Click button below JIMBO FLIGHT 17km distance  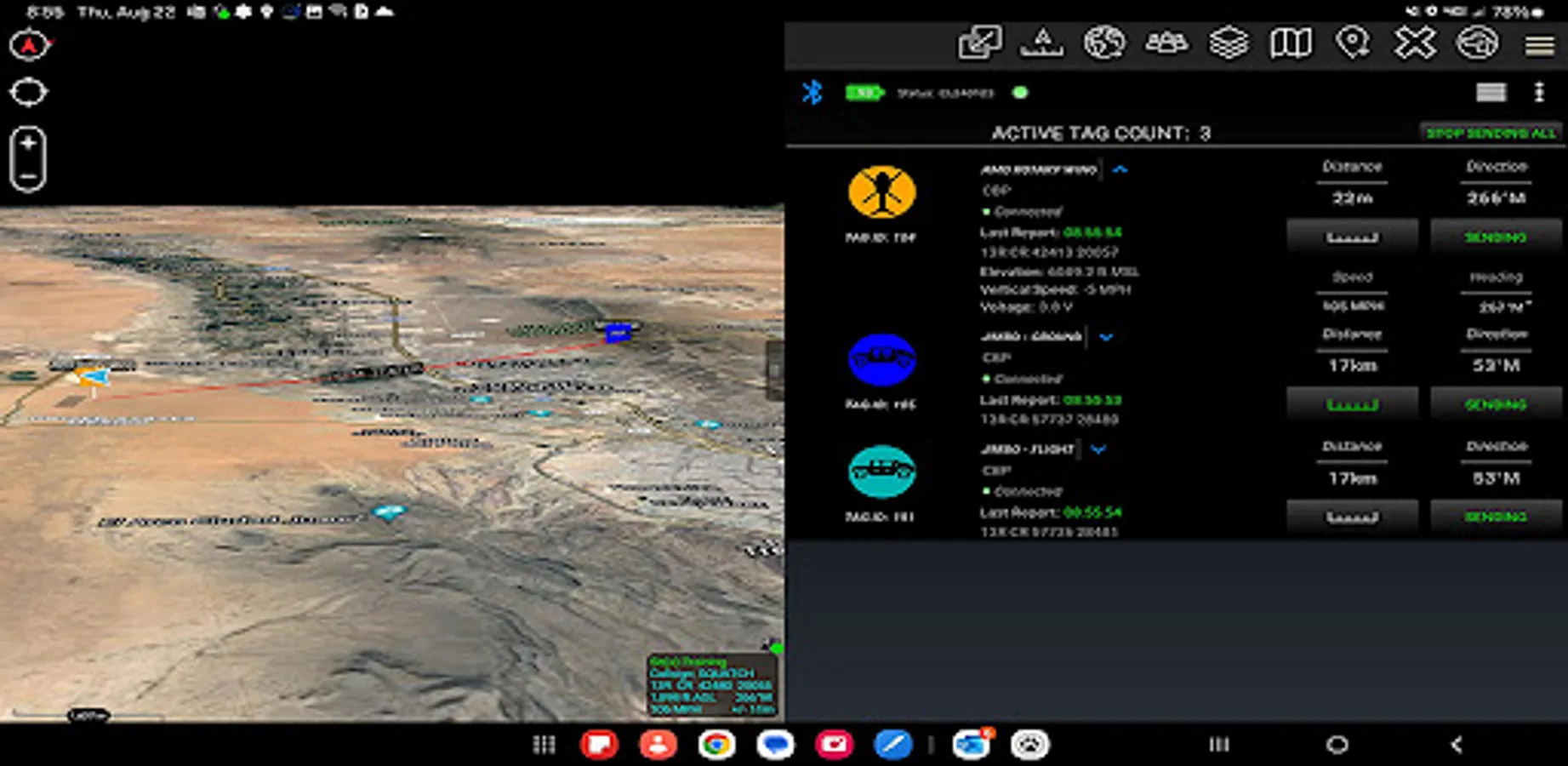click(x=1352, y=517)
